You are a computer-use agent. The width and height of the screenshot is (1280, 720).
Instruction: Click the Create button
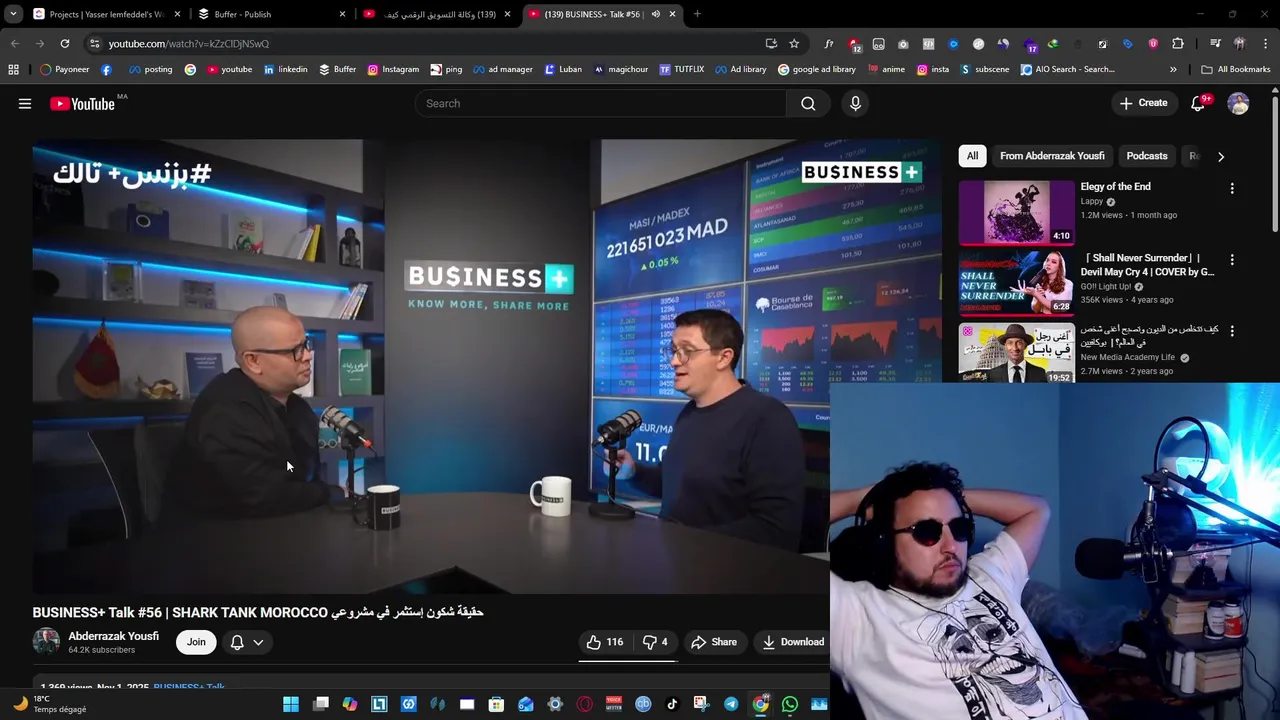click(x=1143, y=103)
